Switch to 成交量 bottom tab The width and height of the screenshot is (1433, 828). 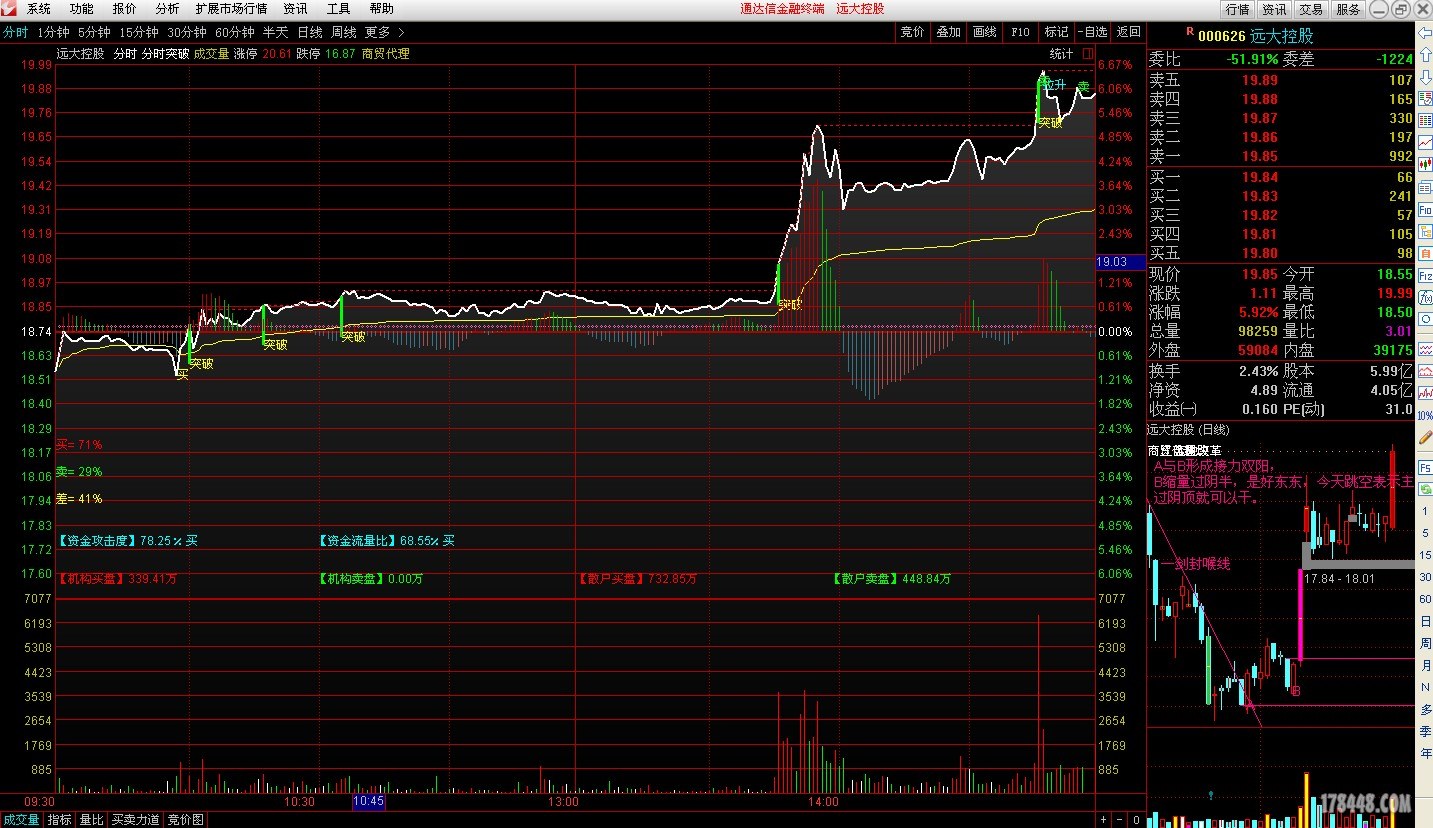click(21, 819)
